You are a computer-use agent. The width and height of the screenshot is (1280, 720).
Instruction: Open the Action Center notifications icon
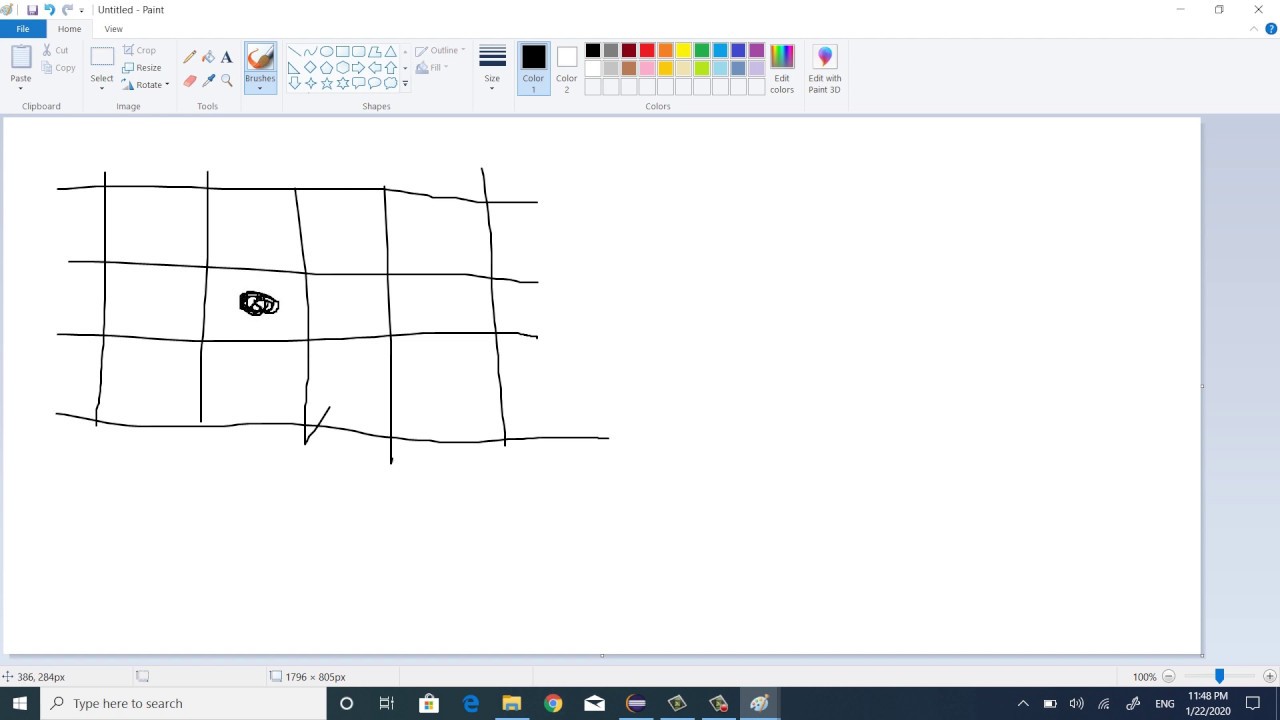1253,703
